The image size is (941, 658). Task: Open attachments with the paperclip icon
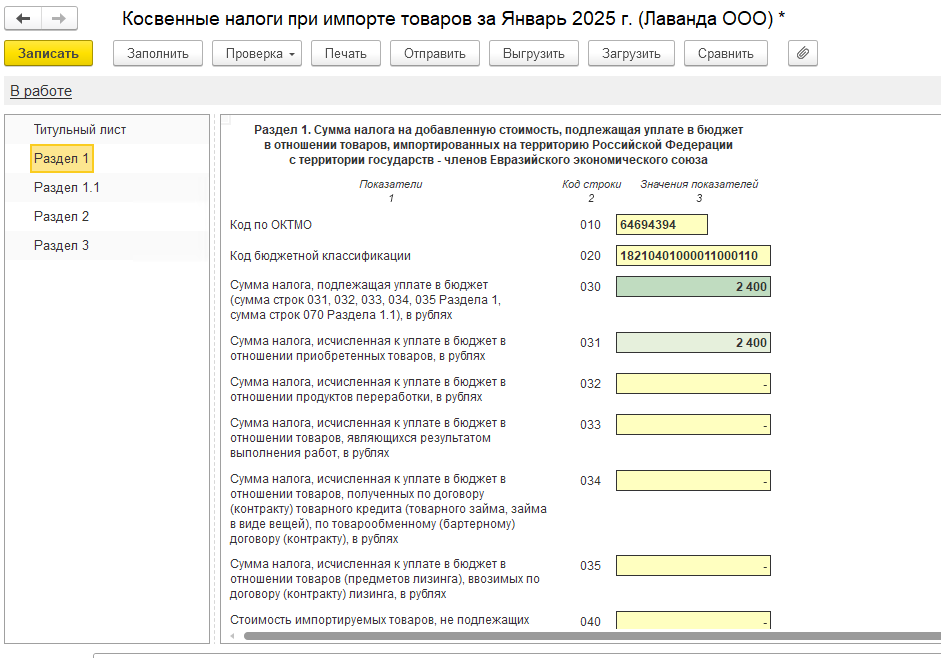pos(802,53)
